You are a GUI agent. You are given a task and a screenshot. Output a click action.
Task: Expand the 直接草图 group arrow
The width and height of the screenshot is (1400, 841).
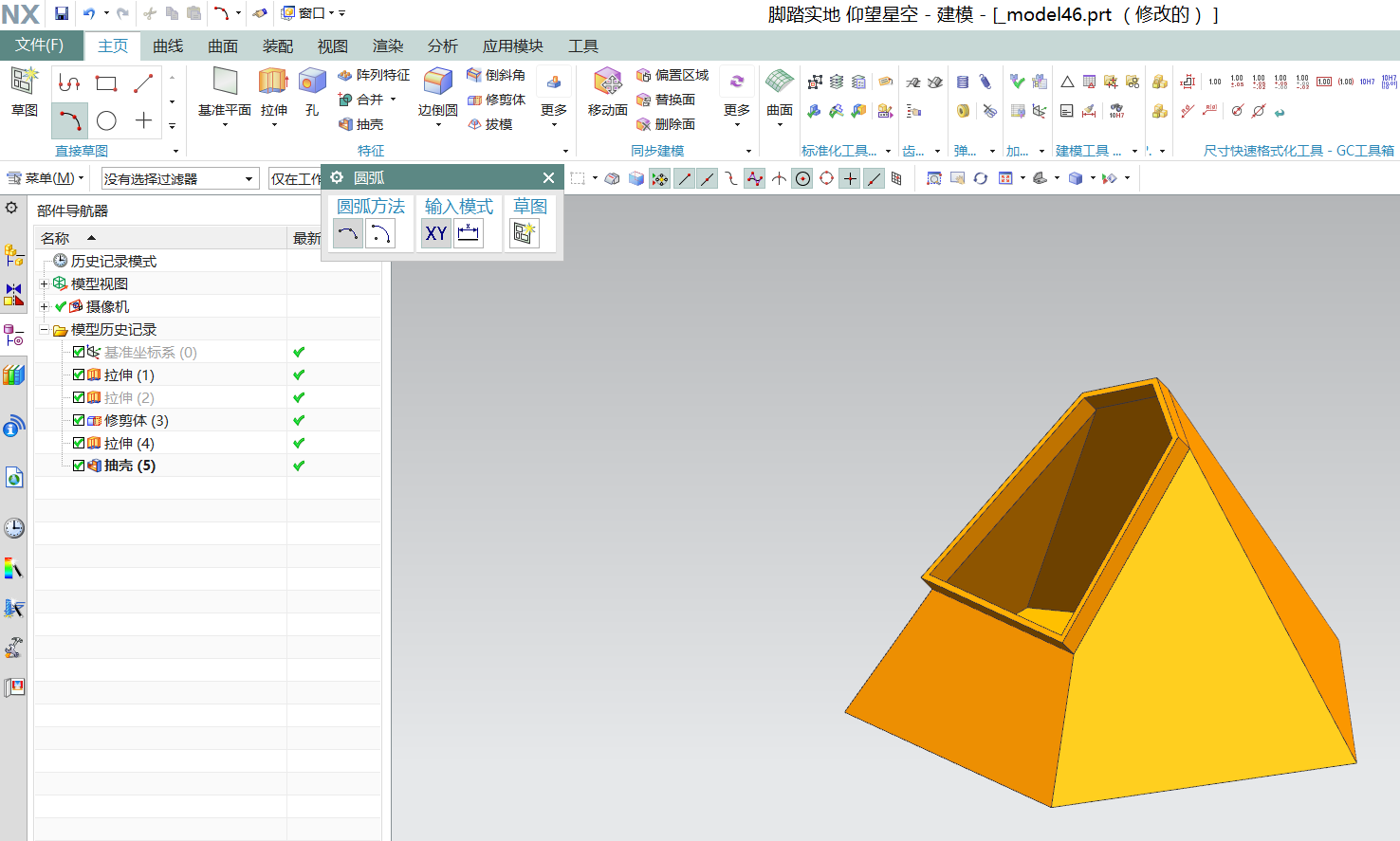click(x=175, y=151)
